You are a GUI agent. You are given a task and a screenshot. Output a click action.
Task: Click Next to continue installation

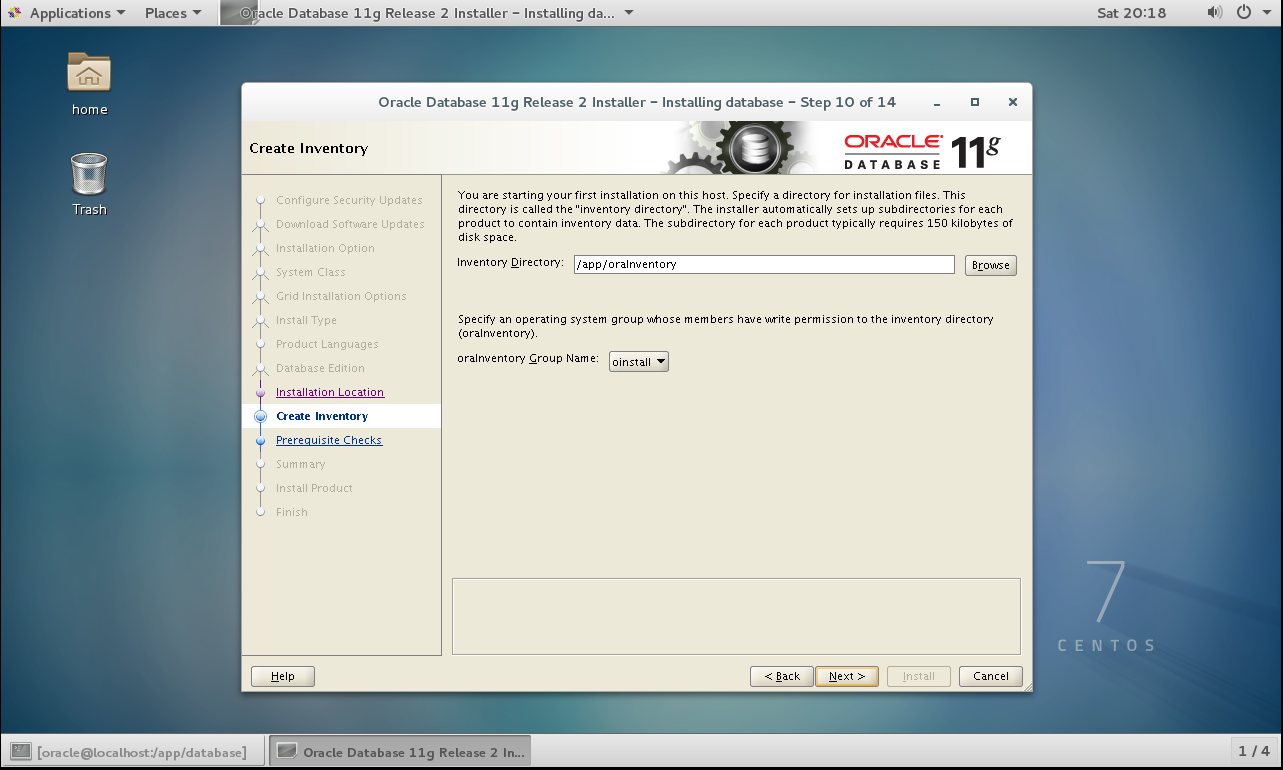(x=845, y=676)
